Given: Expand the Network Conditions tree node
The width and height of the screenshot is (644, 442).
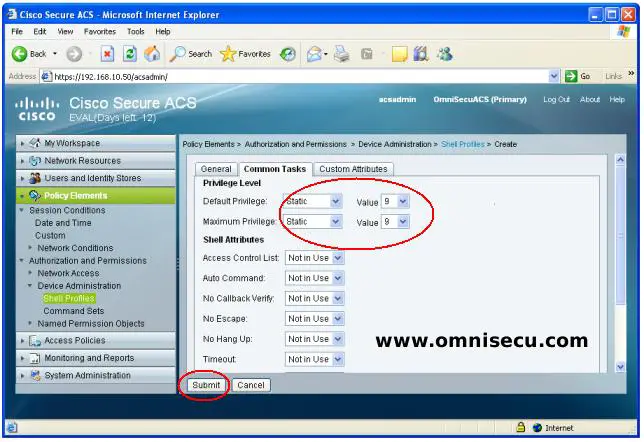Looking at the screenshot, I should coord(30,248).
